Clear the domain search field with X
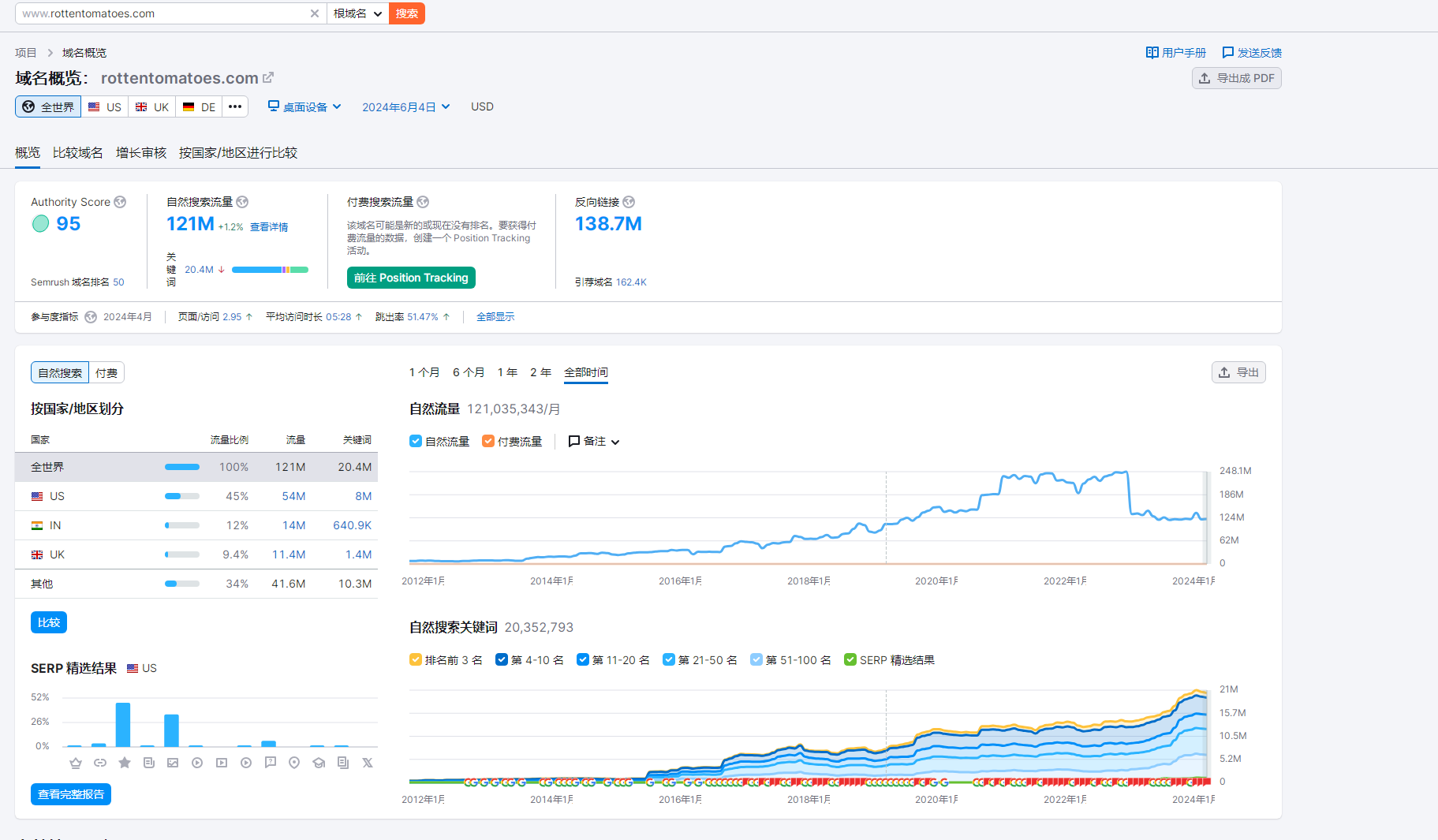Image resolution: width=1438 pixels, height=840 pixels. (315, 13)
